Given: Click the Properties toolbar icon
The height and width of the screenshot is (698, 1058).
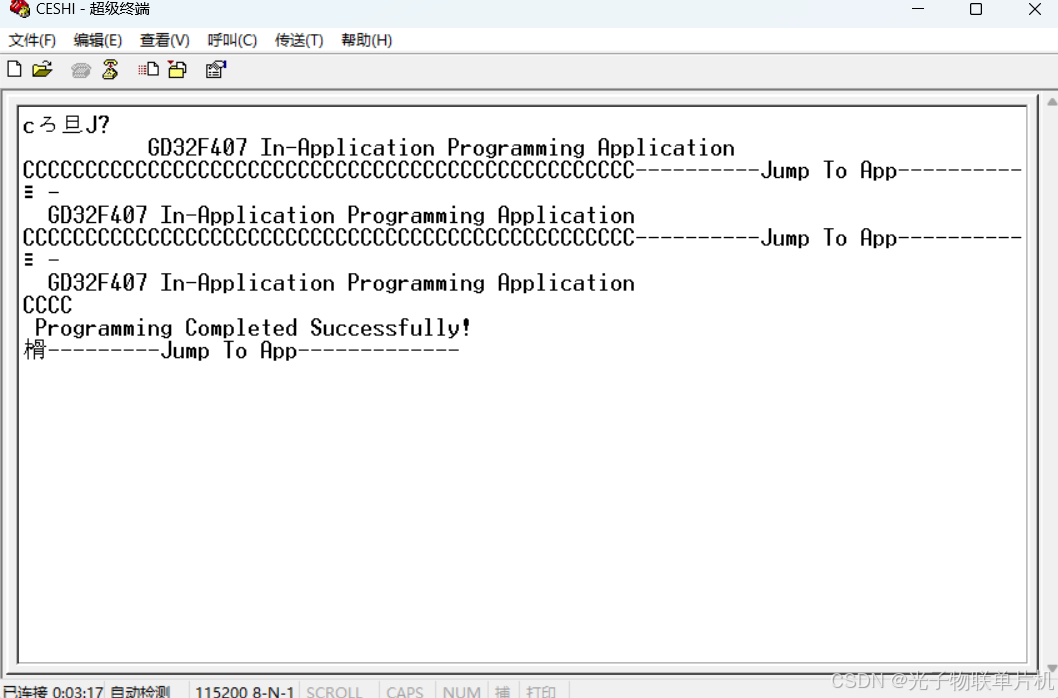Looking at the screenshot, I should click(x=216, y=69).
